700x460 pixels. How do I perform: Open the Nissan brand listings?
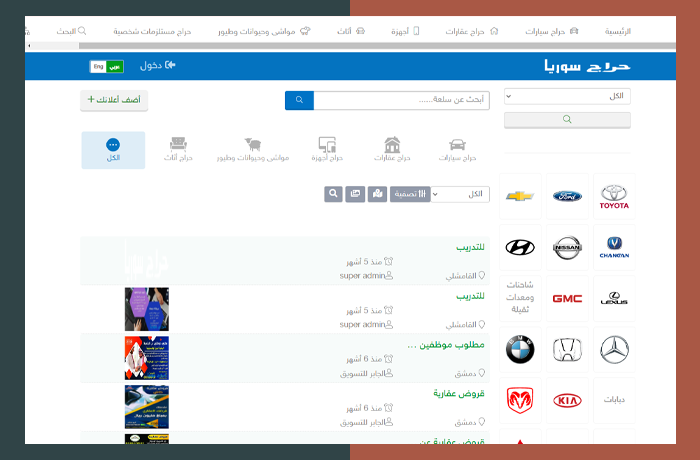(x=567, y=247)
